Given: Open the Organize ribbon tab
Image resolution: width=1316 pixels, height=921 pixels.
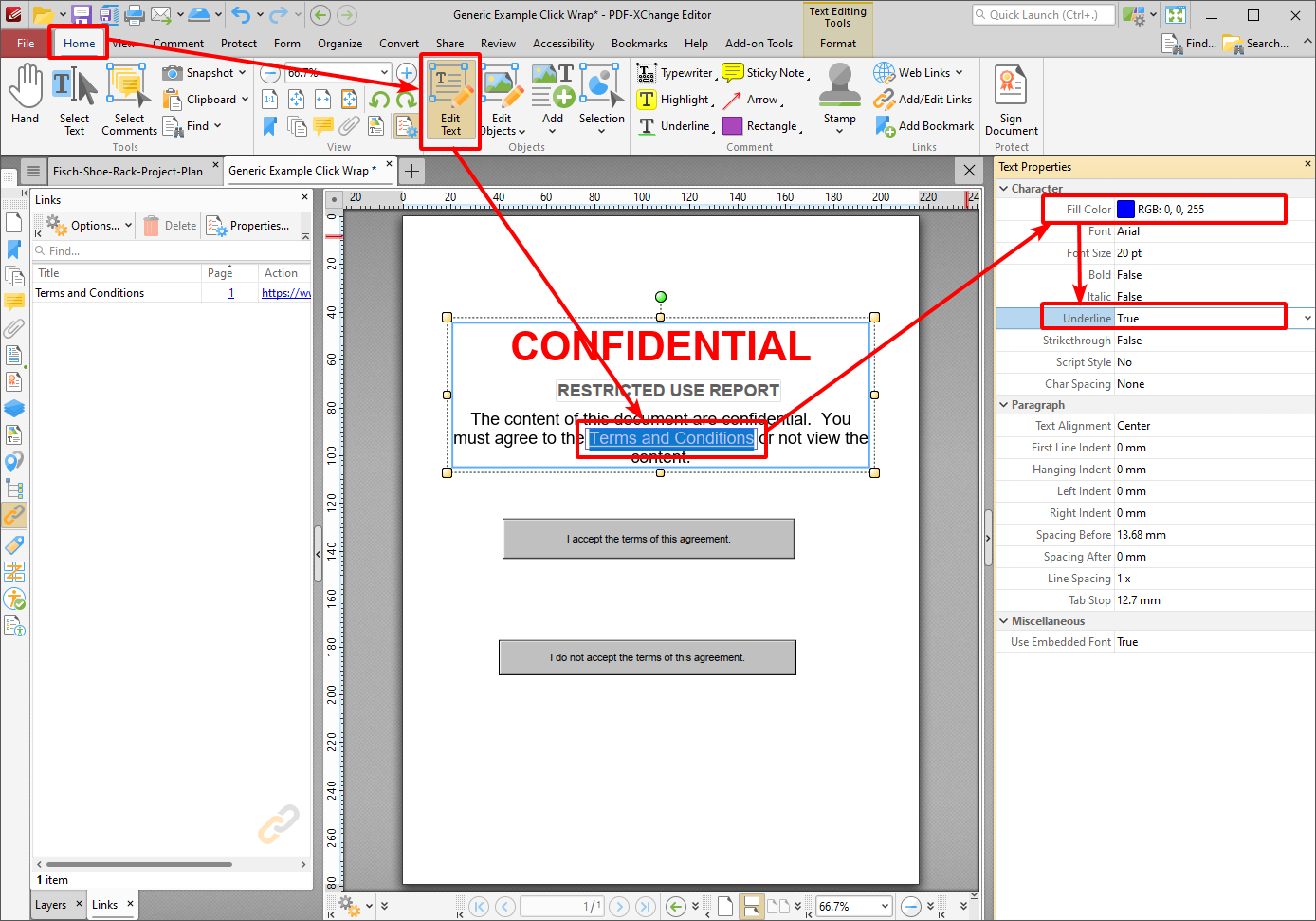Looking at the screenshot, I should pyautogui.click(x=339, y=43).
